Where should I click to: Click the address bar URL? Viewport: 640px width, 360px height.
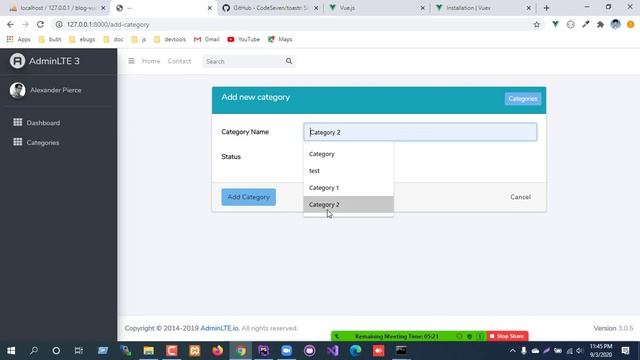108,24
